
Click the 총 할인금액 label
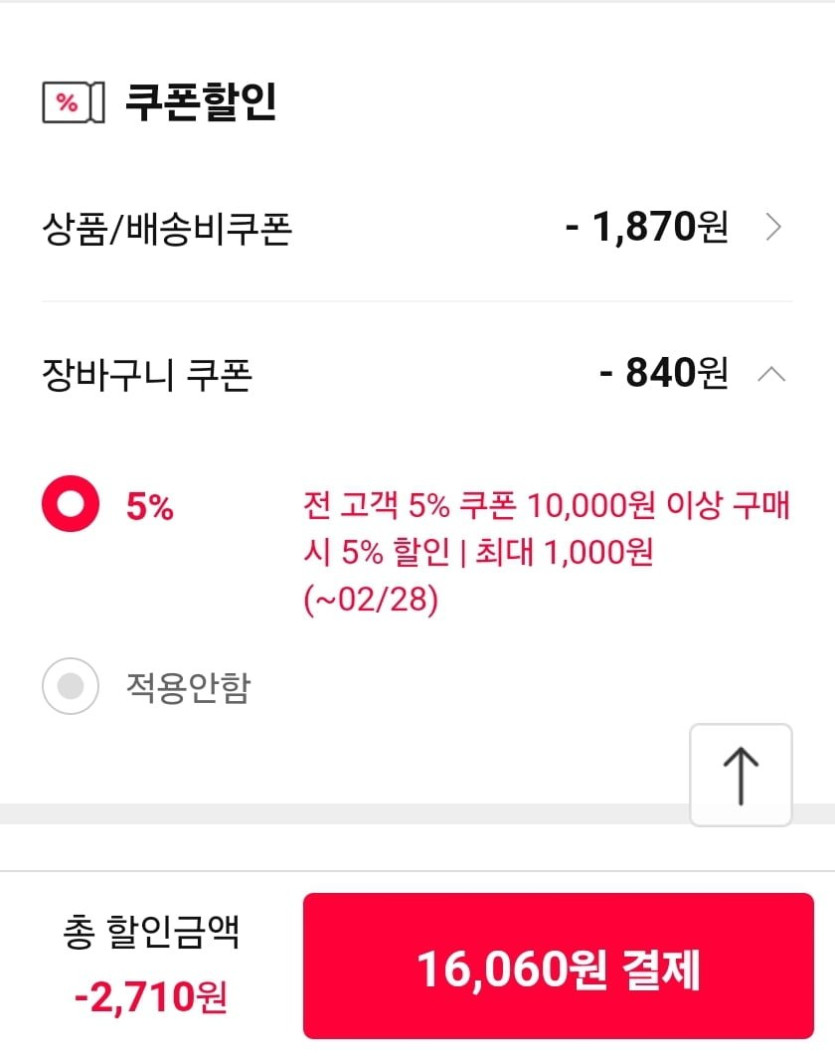[150, 934]
